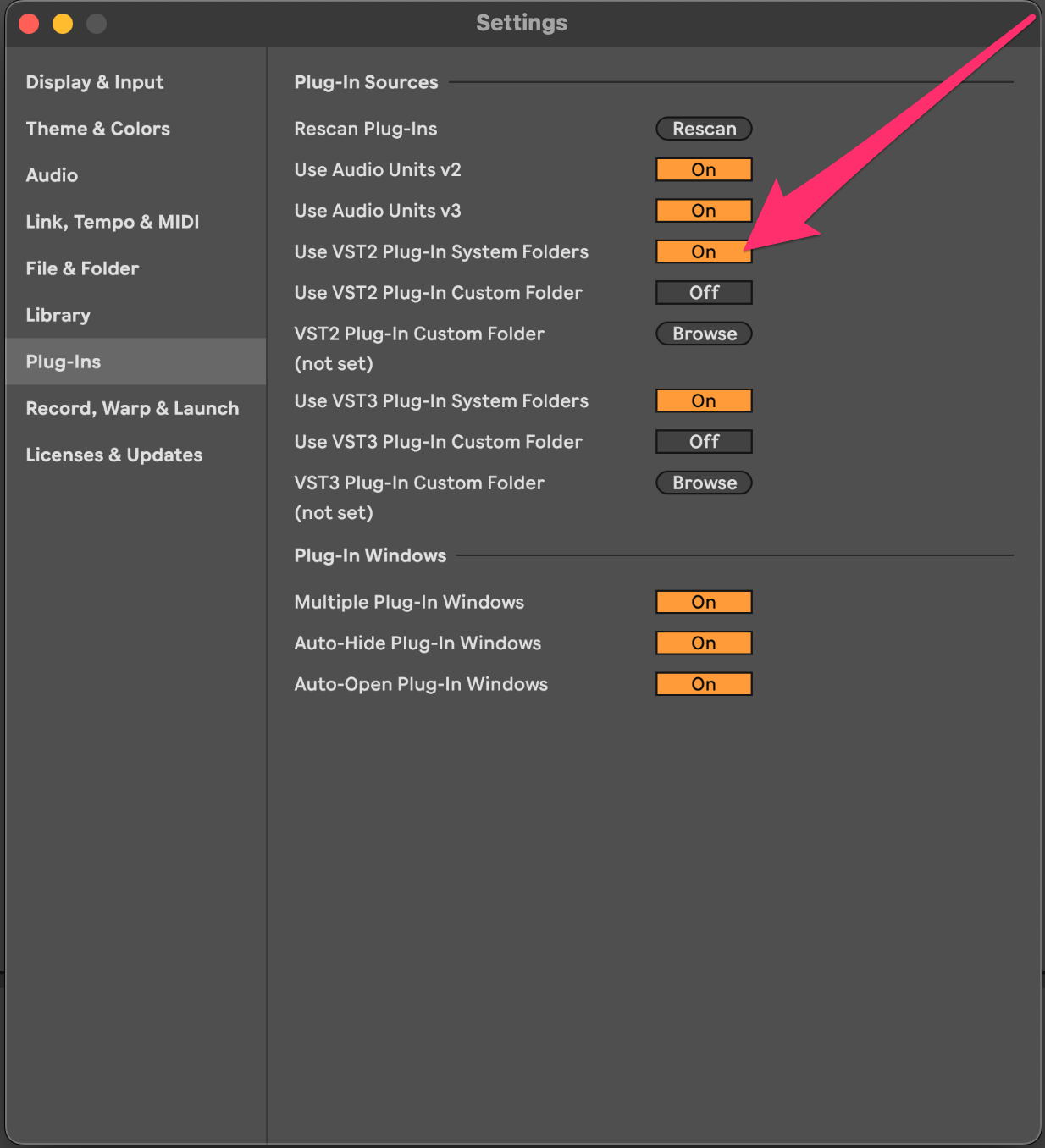Toggle Use Audio Units v3
Viewport: 1045px width, 1148px height.
point(704,210)
